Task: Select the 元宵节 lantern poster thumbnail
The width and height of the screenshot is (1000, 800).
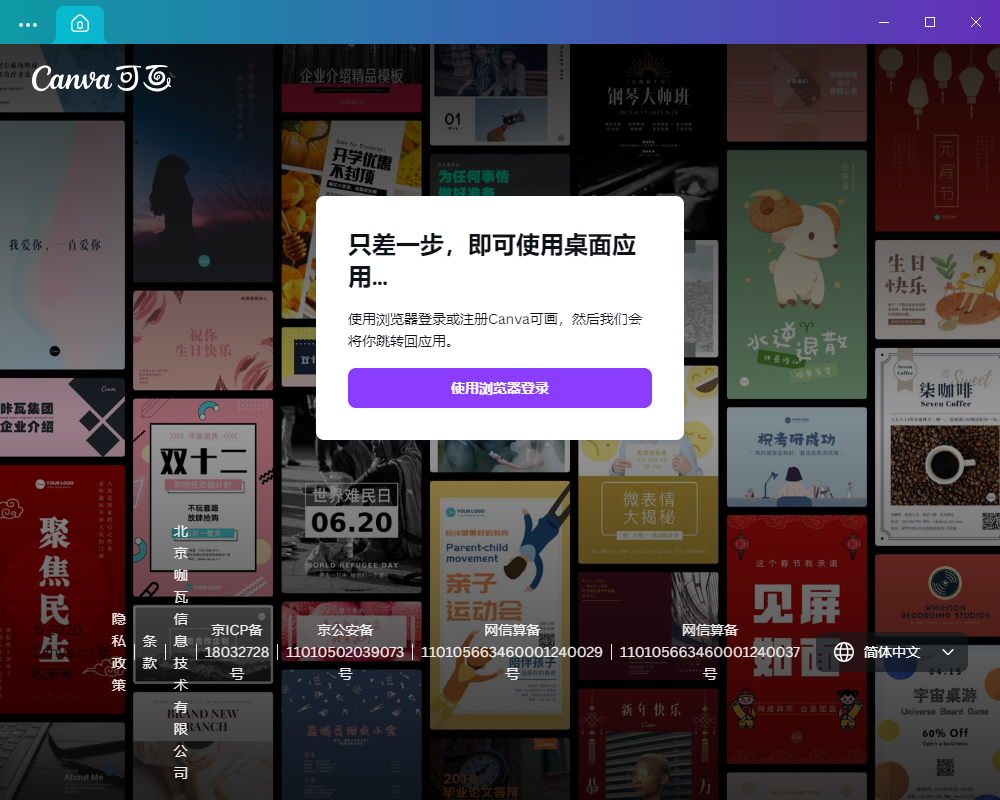Action: click(x=938, y=138)
